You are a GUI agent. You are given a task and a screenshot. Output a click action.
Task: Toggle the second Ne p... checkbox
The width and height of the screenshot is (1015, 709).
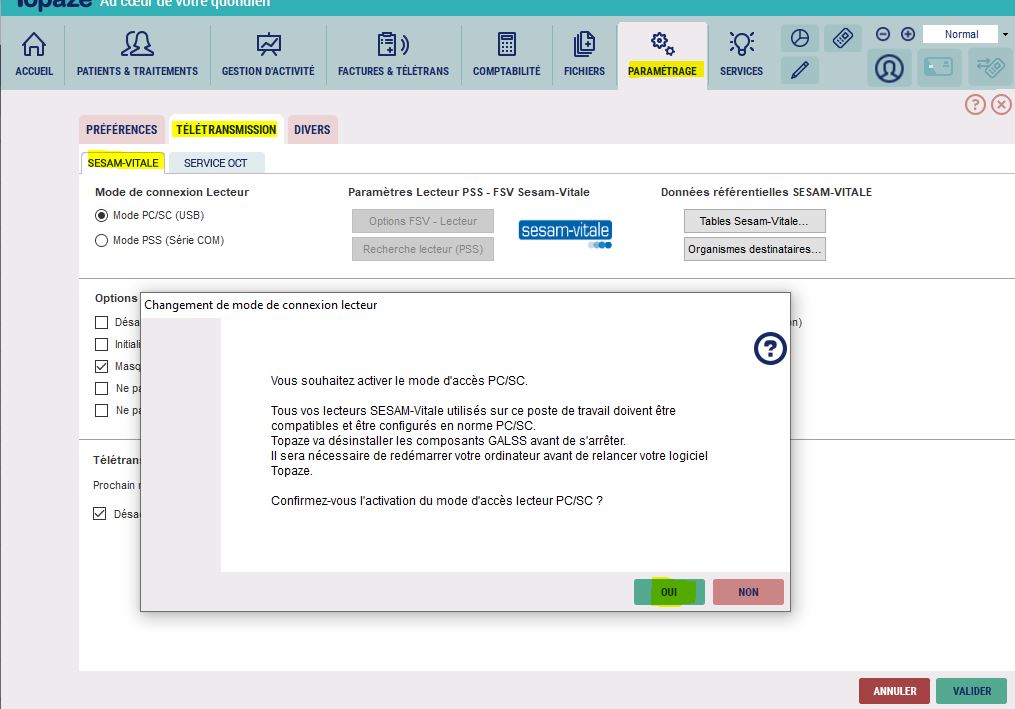[x=101, y=411]
